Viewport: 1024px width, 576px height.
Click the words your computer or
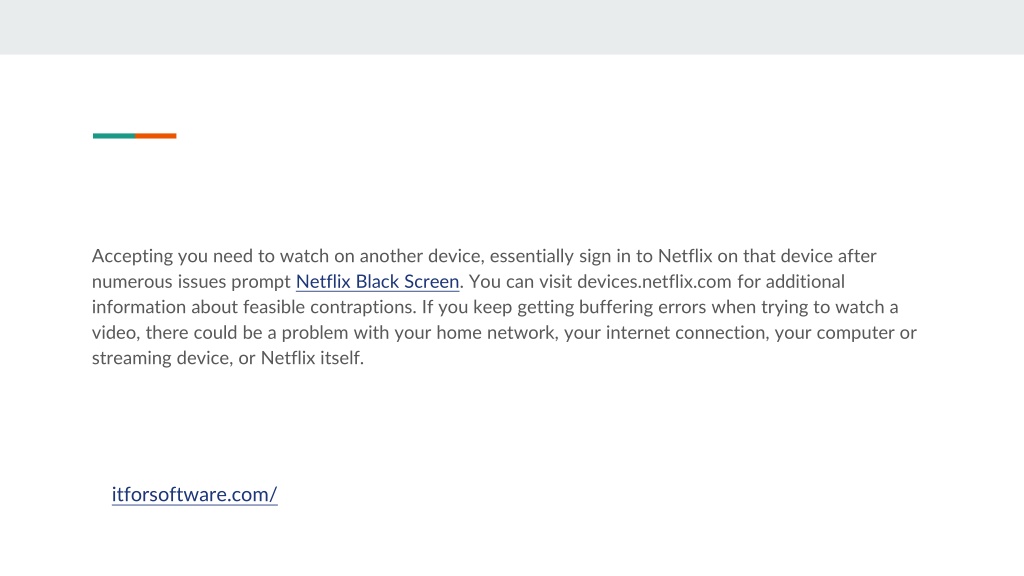click(x=846, y=332)
